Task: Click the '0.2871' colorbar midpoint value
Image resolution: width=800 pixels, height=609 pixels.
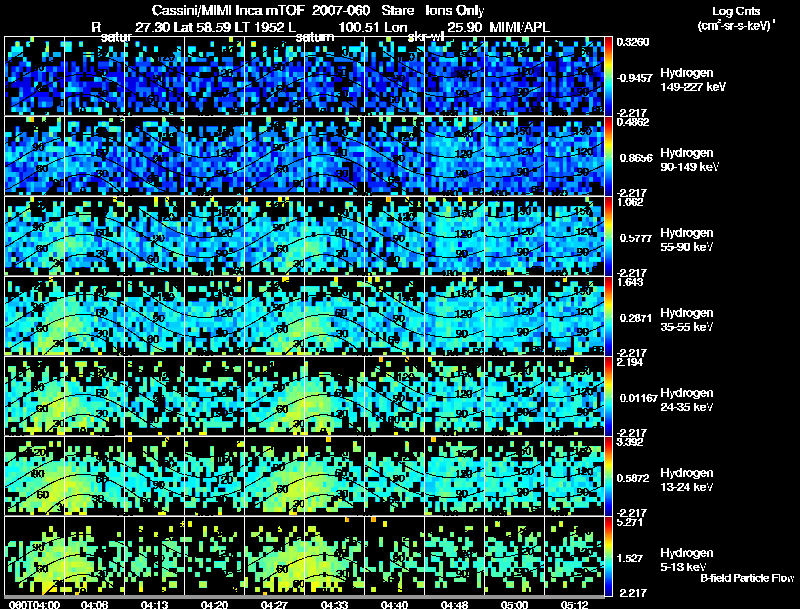Action: [635, 318]
